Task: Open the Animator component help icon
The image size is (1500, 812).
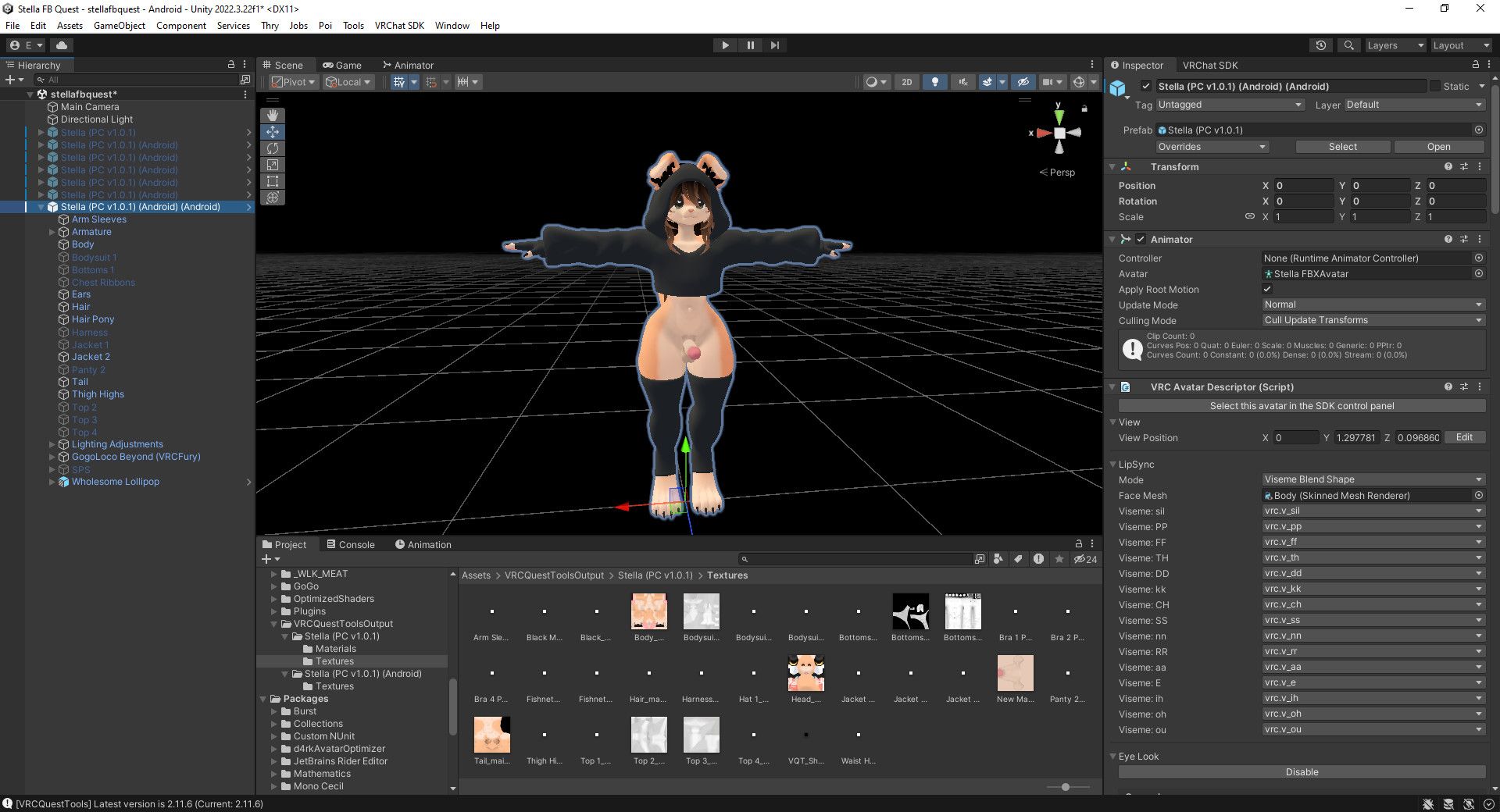Action: [x=1448, y=239]
